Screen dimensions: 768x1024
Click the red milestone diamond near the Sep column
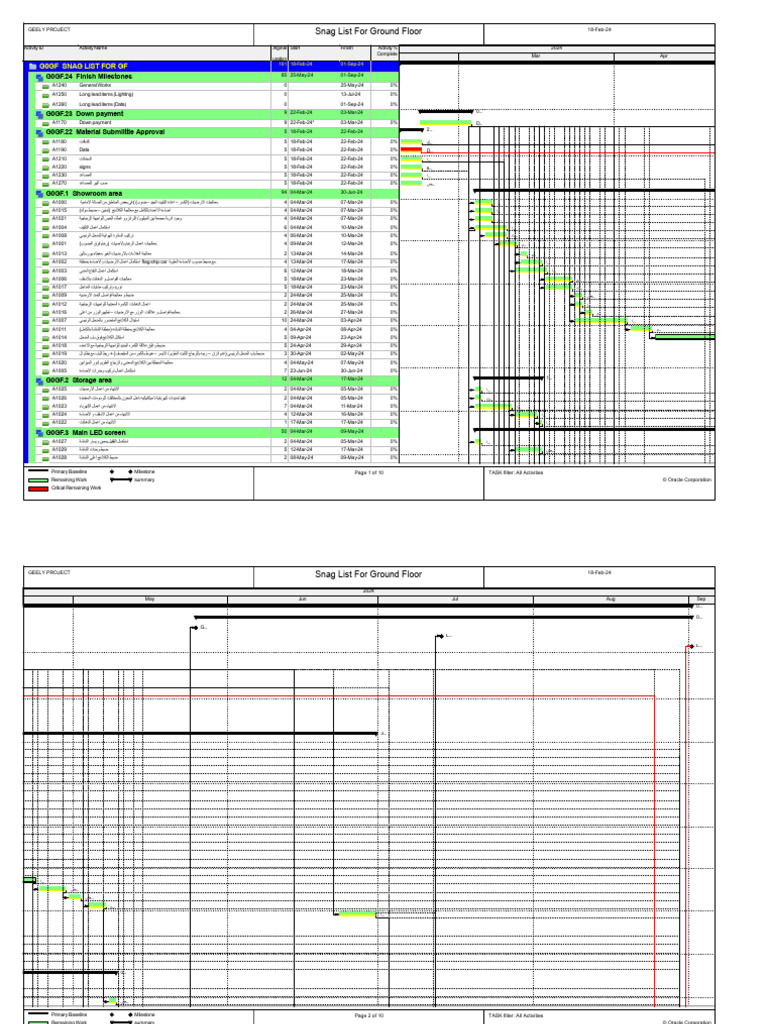tap(692, 647)
